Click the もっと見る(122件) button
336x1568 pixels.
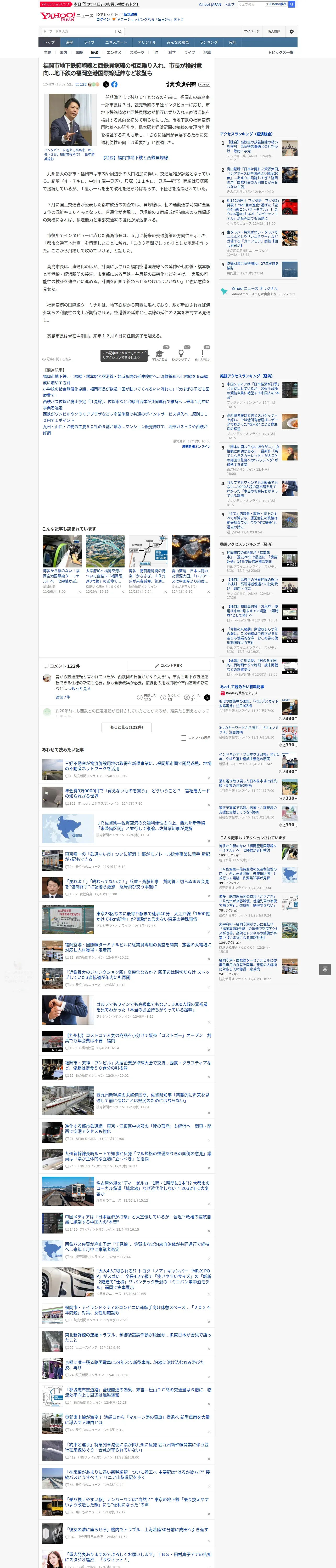point(127,727)
